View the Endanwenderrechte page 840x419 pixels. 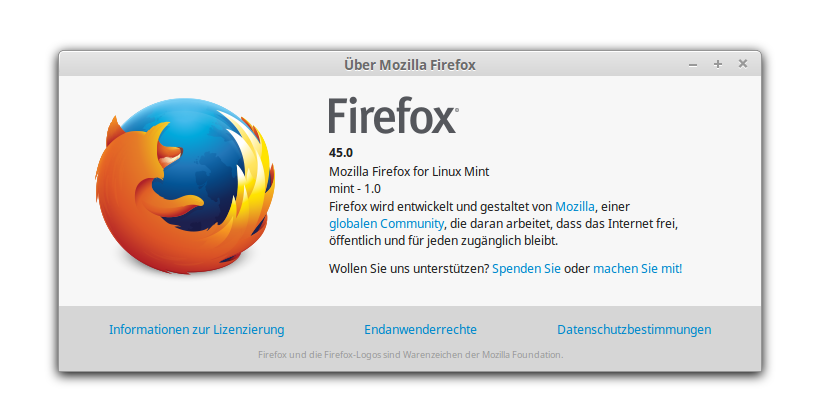[421, 330]
